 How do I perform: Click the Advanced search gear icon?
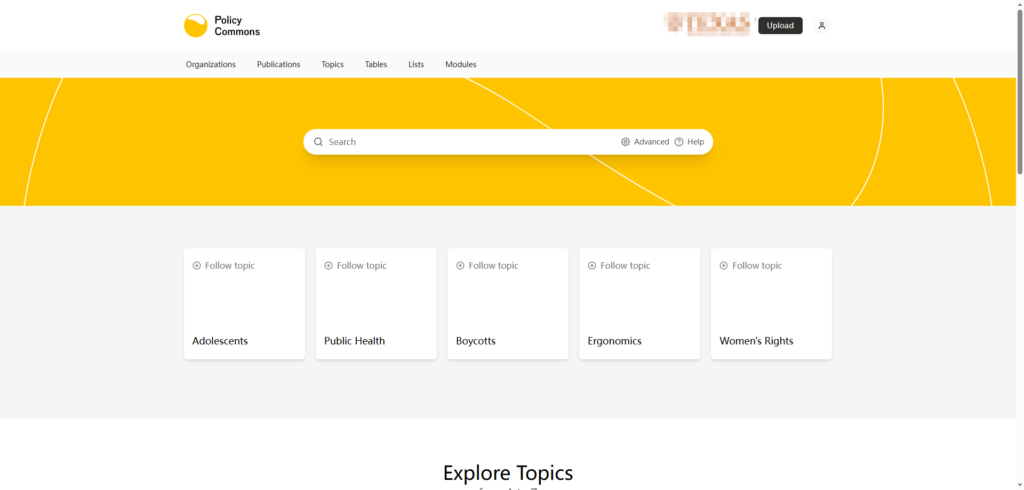(x=625, y=142)
